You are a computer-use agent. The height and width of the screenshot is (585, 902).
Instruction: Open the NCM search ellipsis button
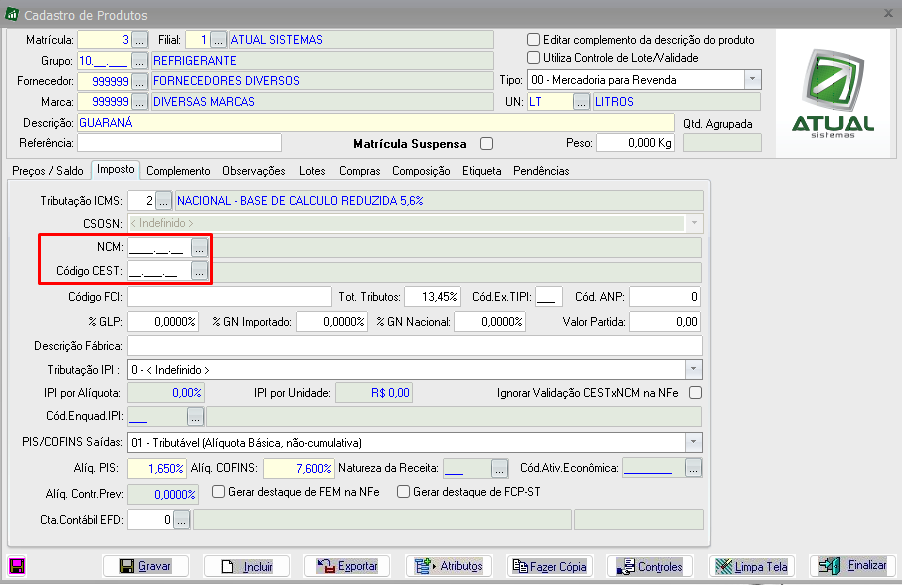click(x=199, y=247)
